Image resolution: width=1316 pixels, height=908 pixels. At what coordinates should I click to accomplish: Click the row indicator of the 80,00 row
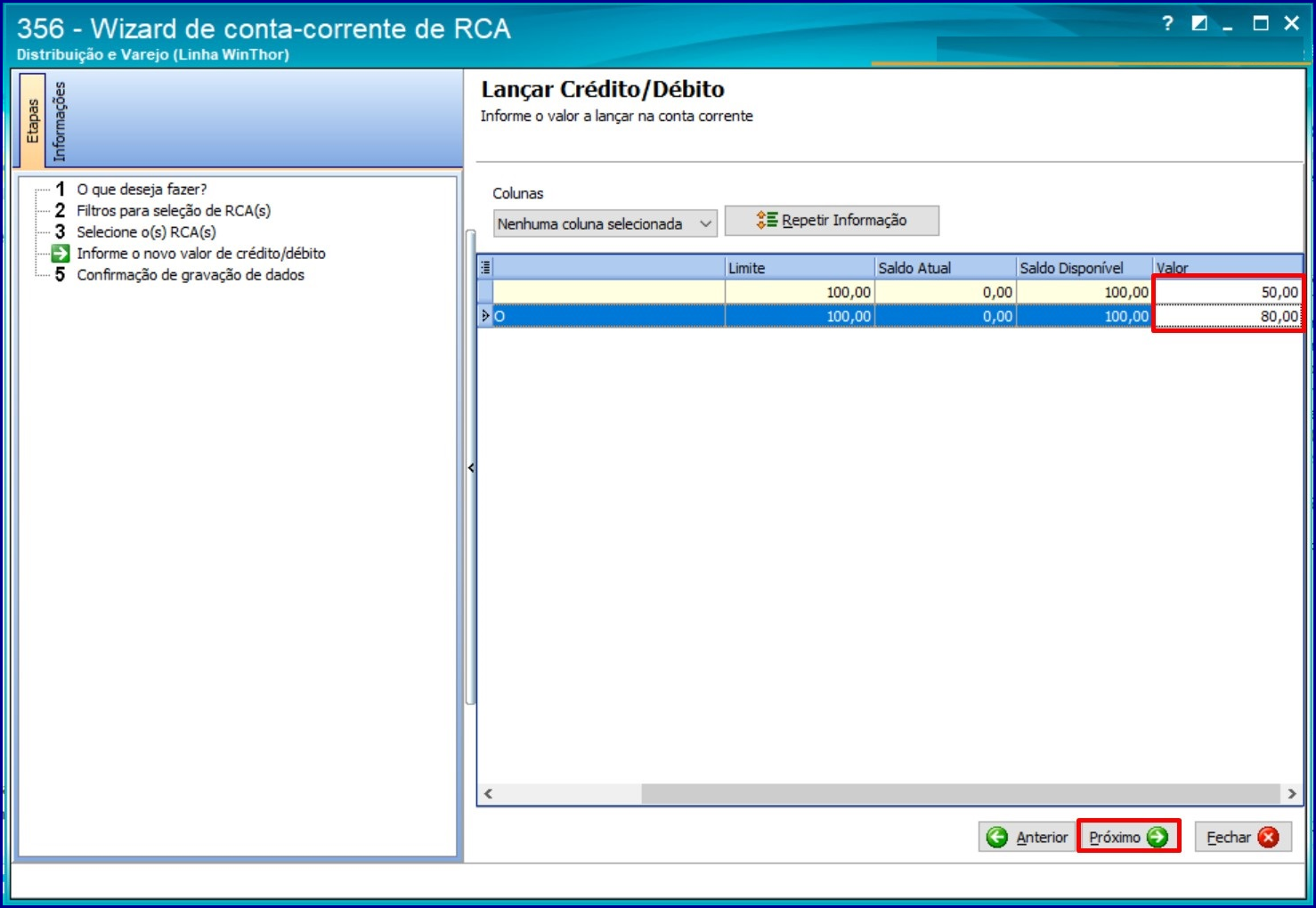pos(485,316)
